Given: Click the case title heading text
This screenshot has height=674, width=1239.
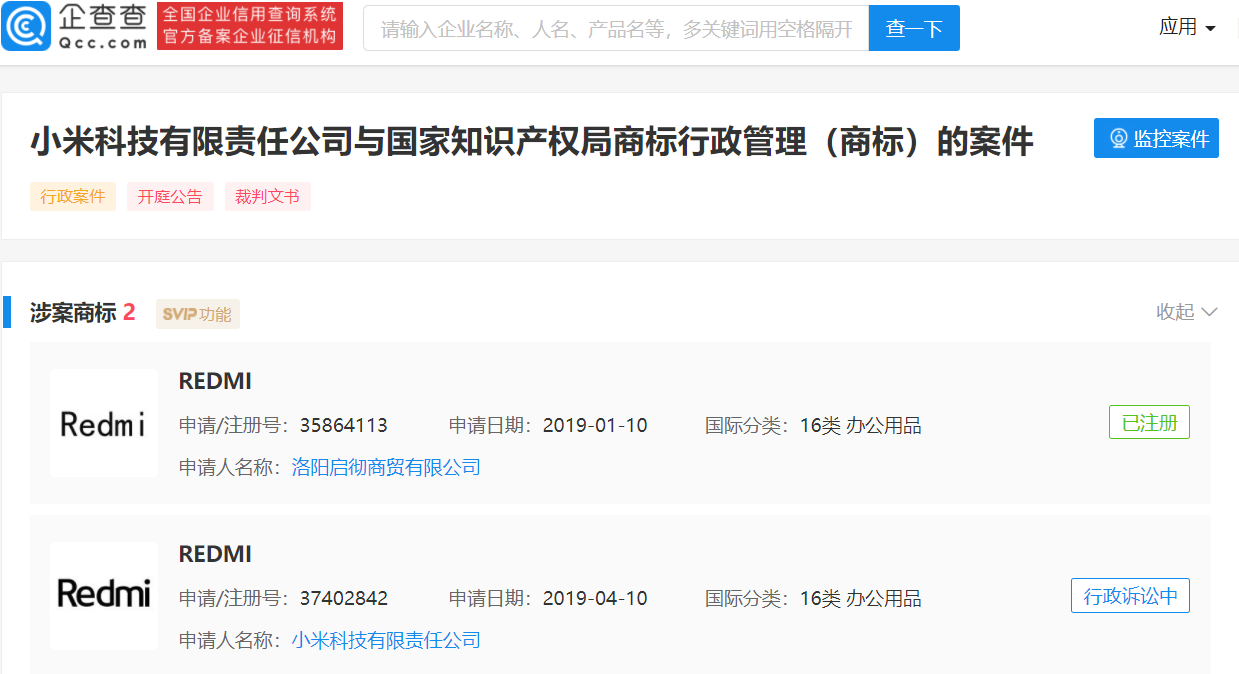Looking at the screenshot, I should click(x=532, y=141).
